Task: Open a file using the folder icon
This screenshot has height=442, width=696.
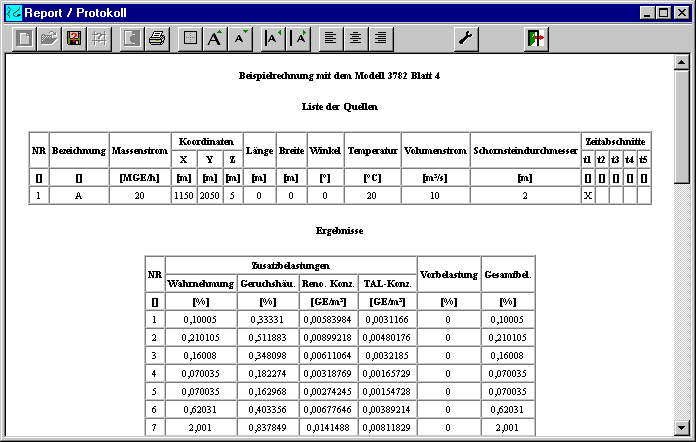Action: pyautogui.click(x=49, y=39)
